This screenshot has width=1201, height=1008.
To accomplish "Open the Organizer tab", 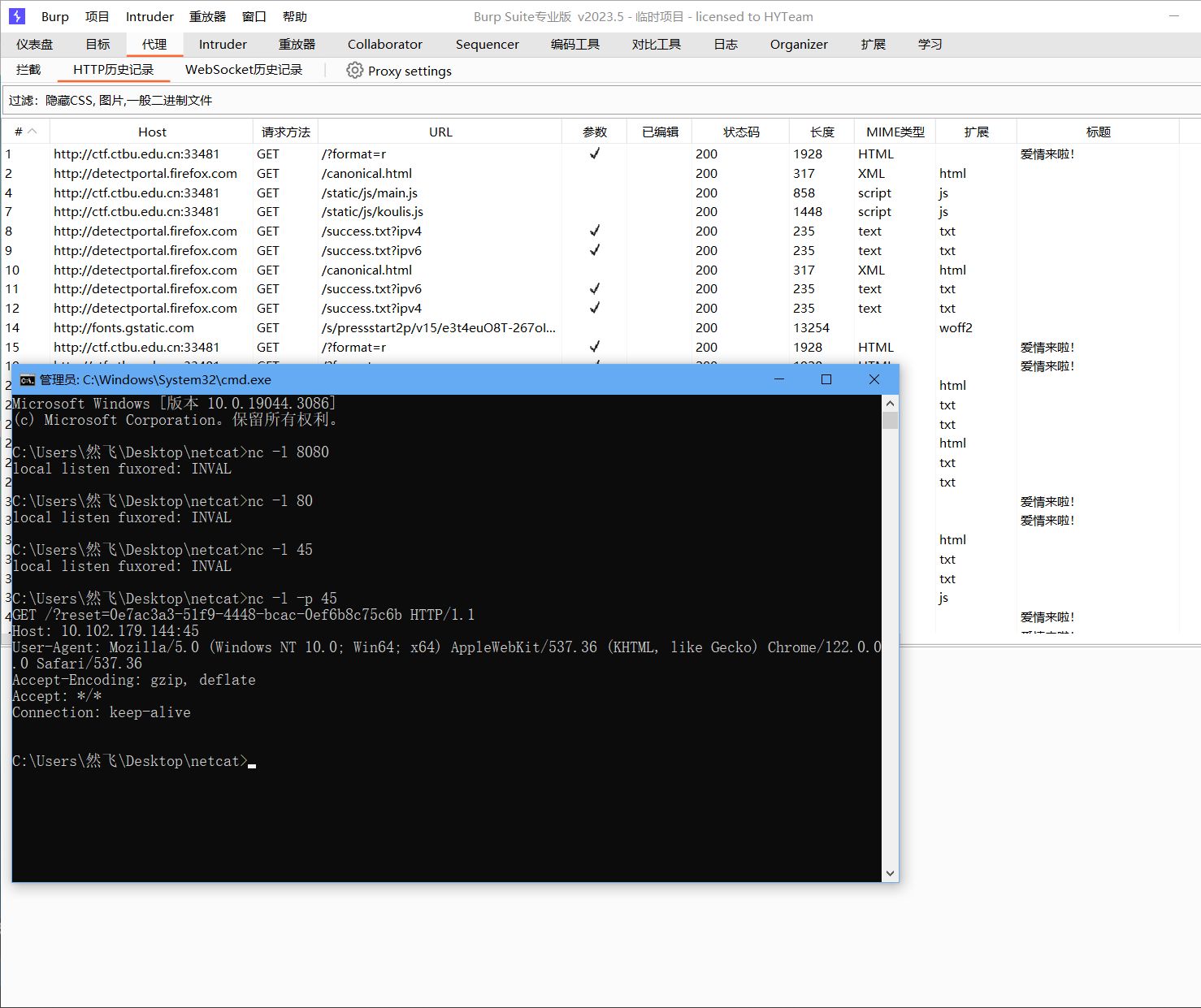I will pos(799,45).
